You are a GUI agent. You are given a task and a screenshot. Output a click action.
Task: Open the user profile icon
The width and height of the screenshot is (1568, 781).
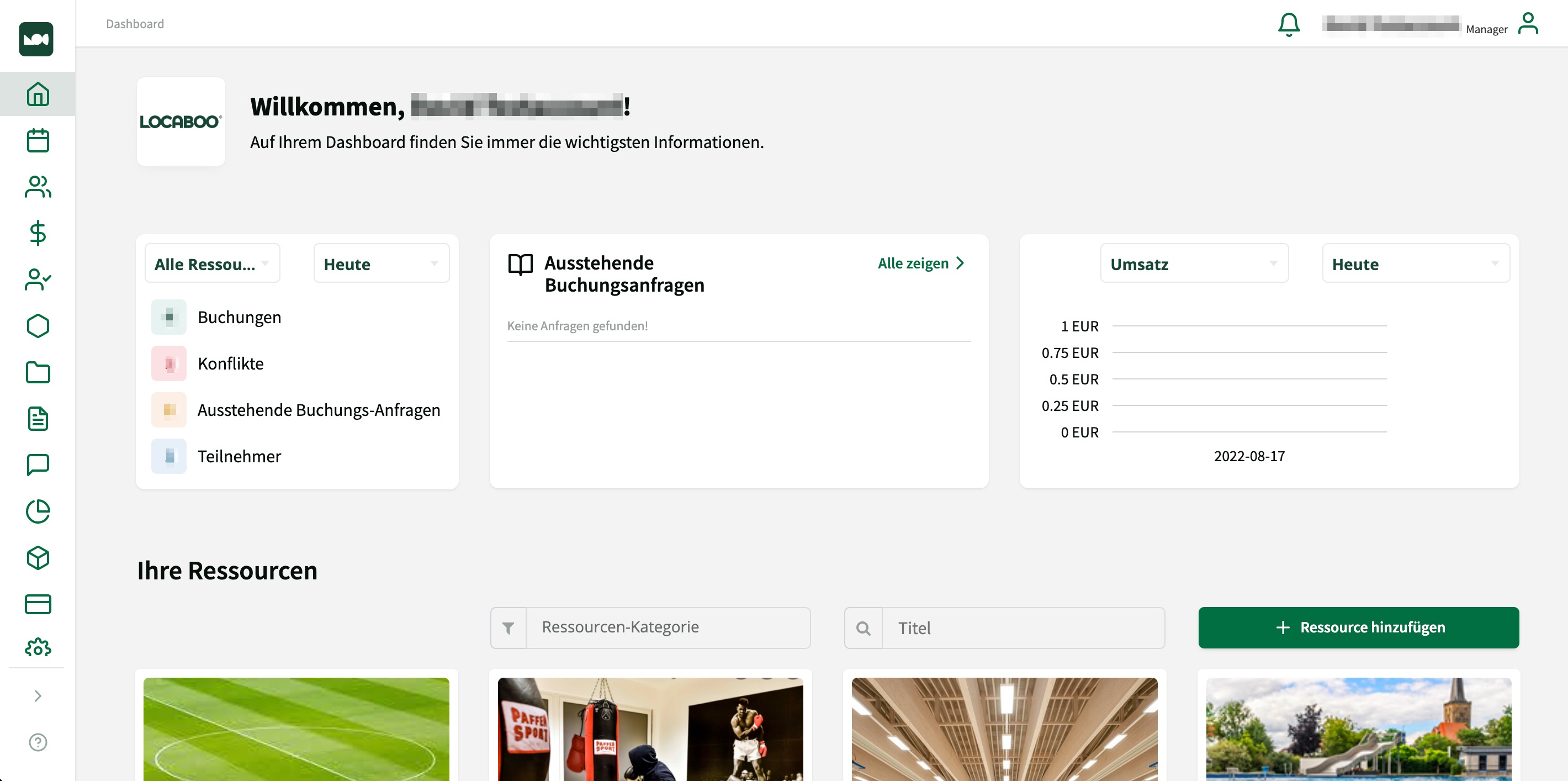(1528, 23)
